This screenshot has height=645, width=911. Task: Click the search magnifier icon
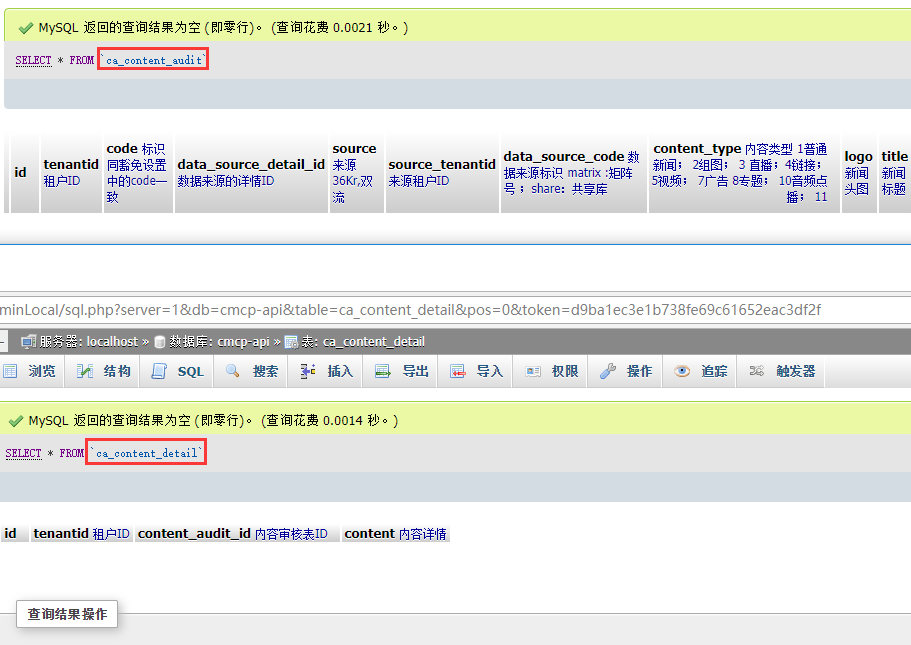(233, 371)
